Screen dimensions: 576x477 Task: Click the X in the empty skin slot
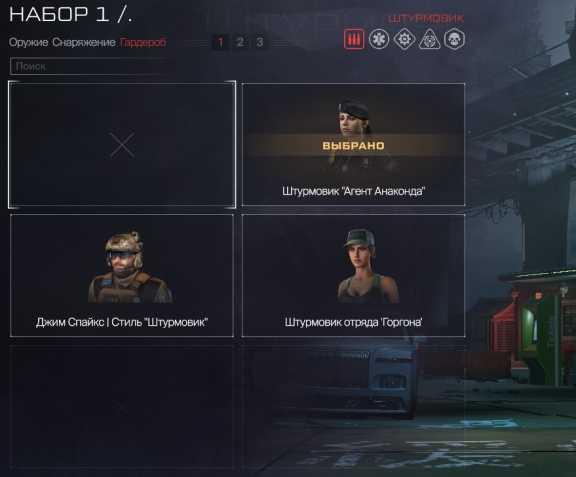(122, 145)
